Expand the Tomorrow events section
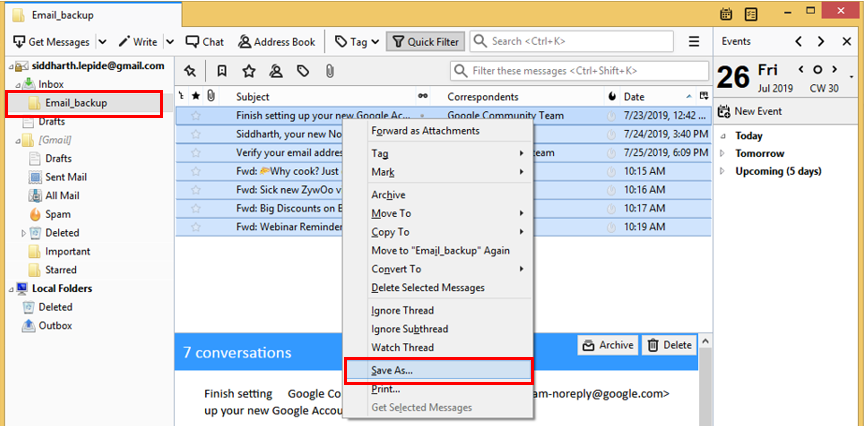The height and width of the screenshot is (426, 864). pyautogui.click(x=723, y=154)
